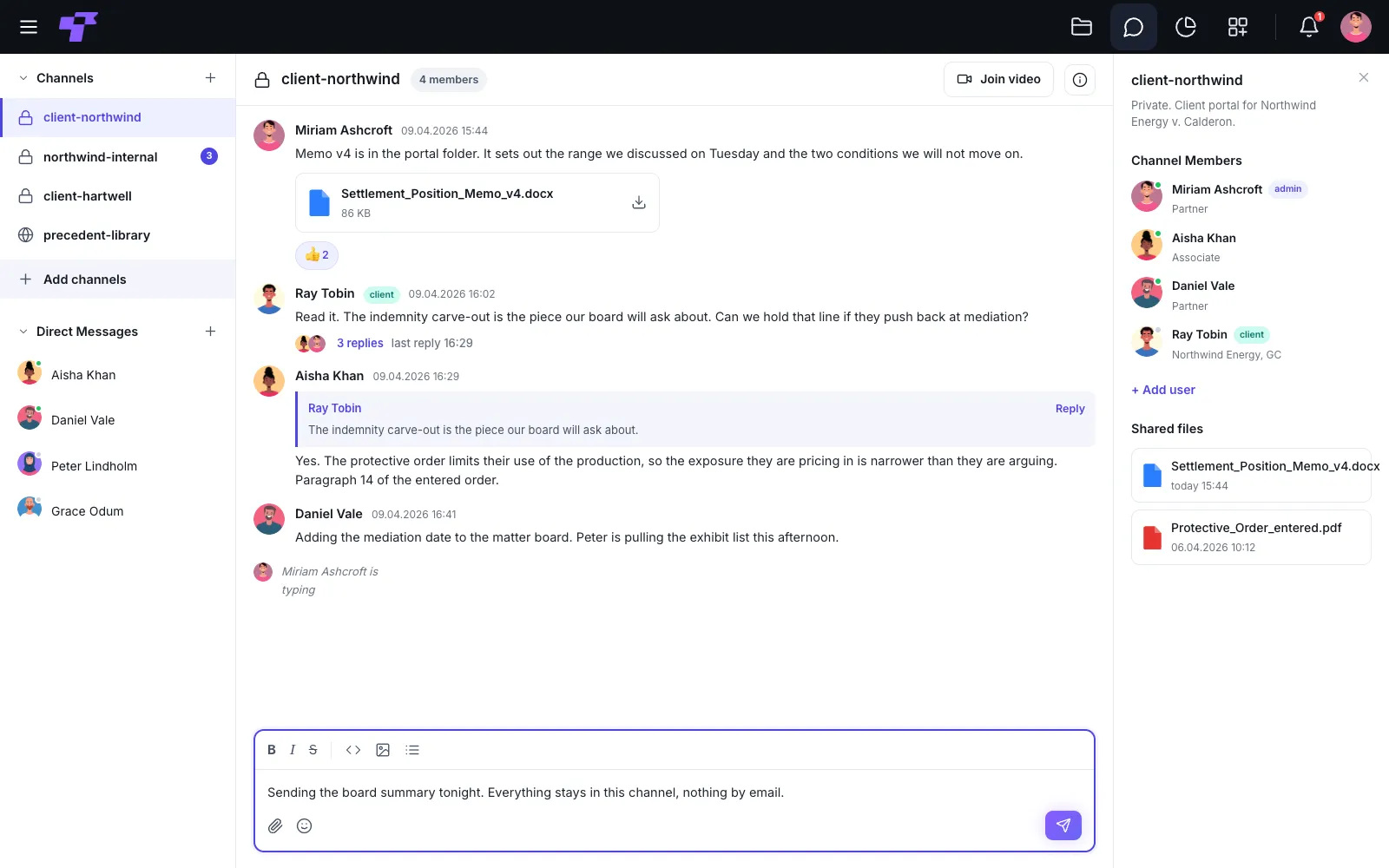The image size is (1389, 868).
Task: Toggle italic formatting in message editor
Action: [x=293, y=750]
